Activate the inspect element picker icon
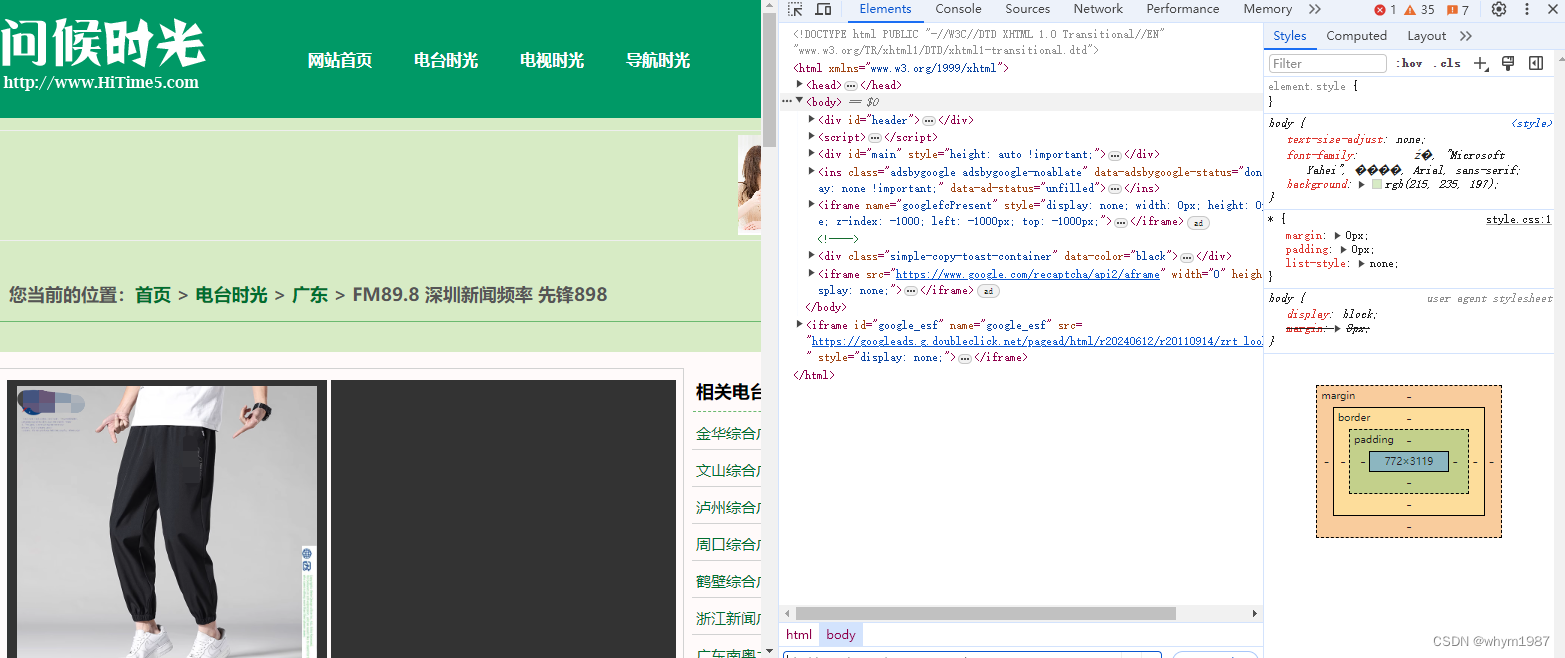The height and width of the screenshot is (658, 1565). (796, 9)
